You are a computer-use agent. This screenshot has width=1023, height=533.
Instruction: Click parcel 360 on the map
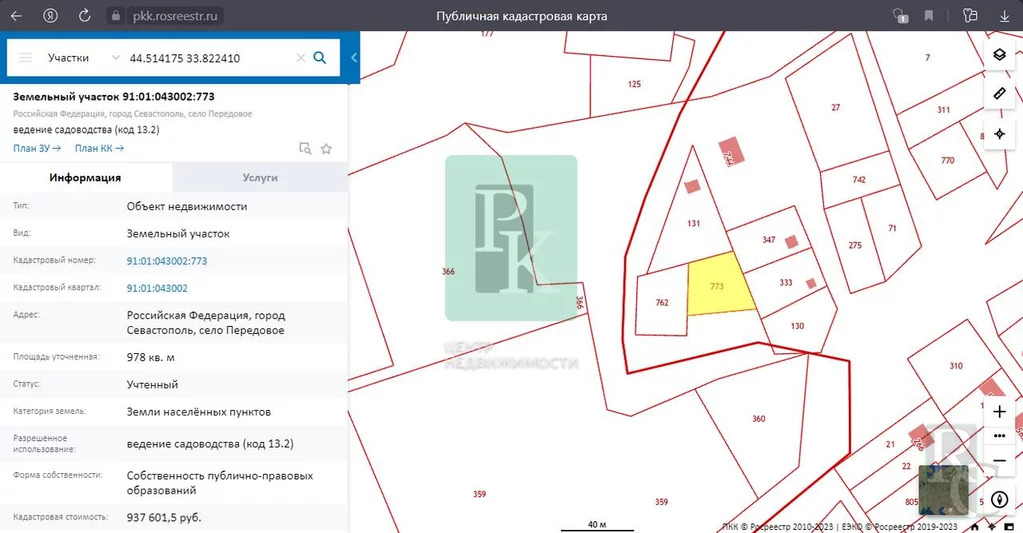pos(758,419)
